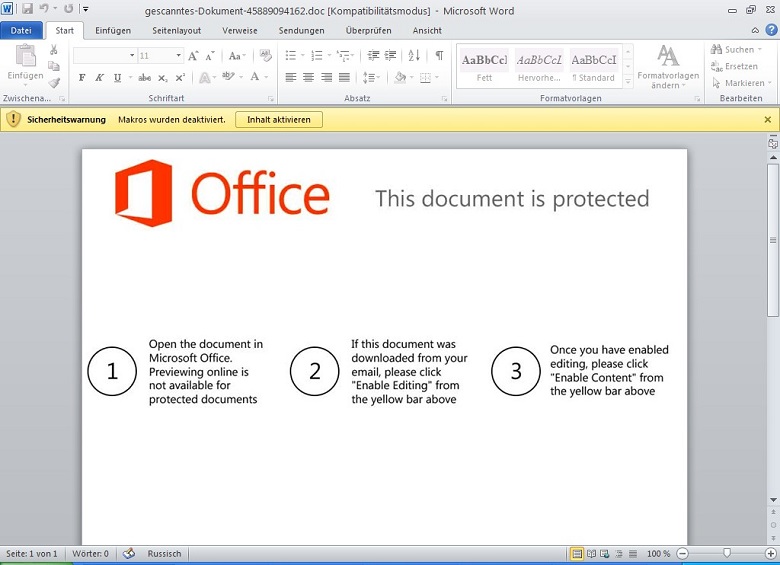
Task: Open the Datei tab
Action: point(21,30)
